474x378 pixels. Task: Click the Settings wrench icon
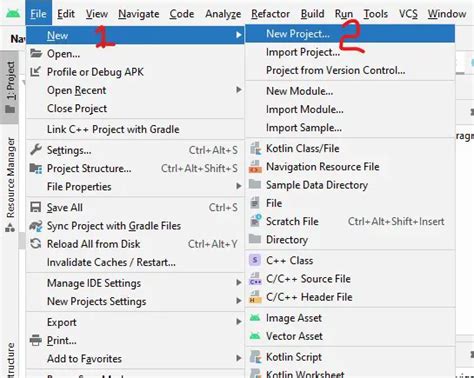click(x=36, y=150)
